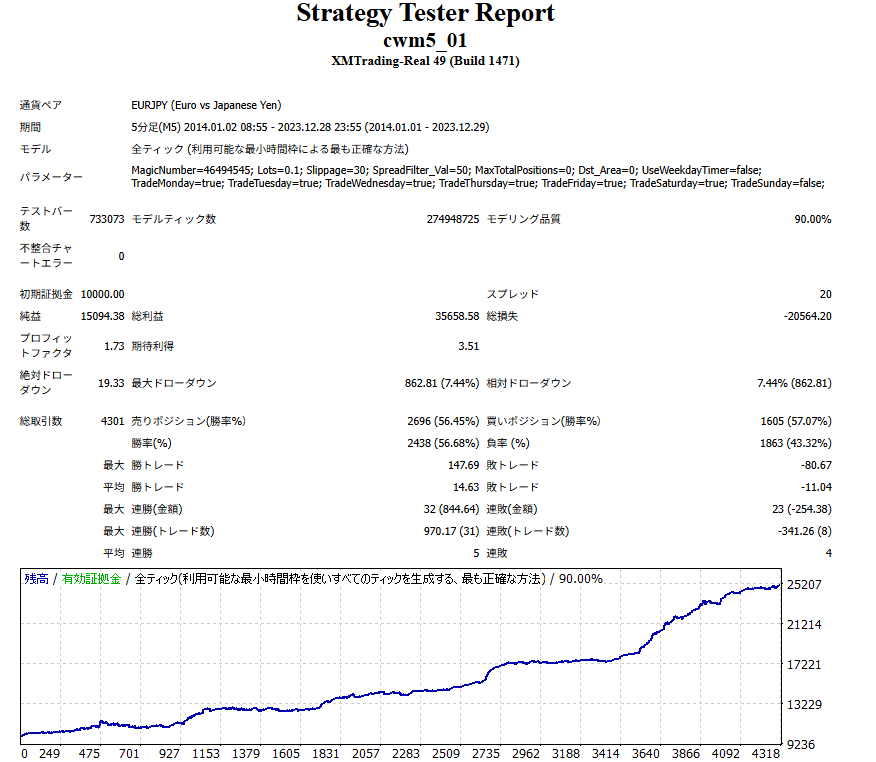
Task: Click the green 有効証拠金 equity legend label
Action: [x=91, y=579]
